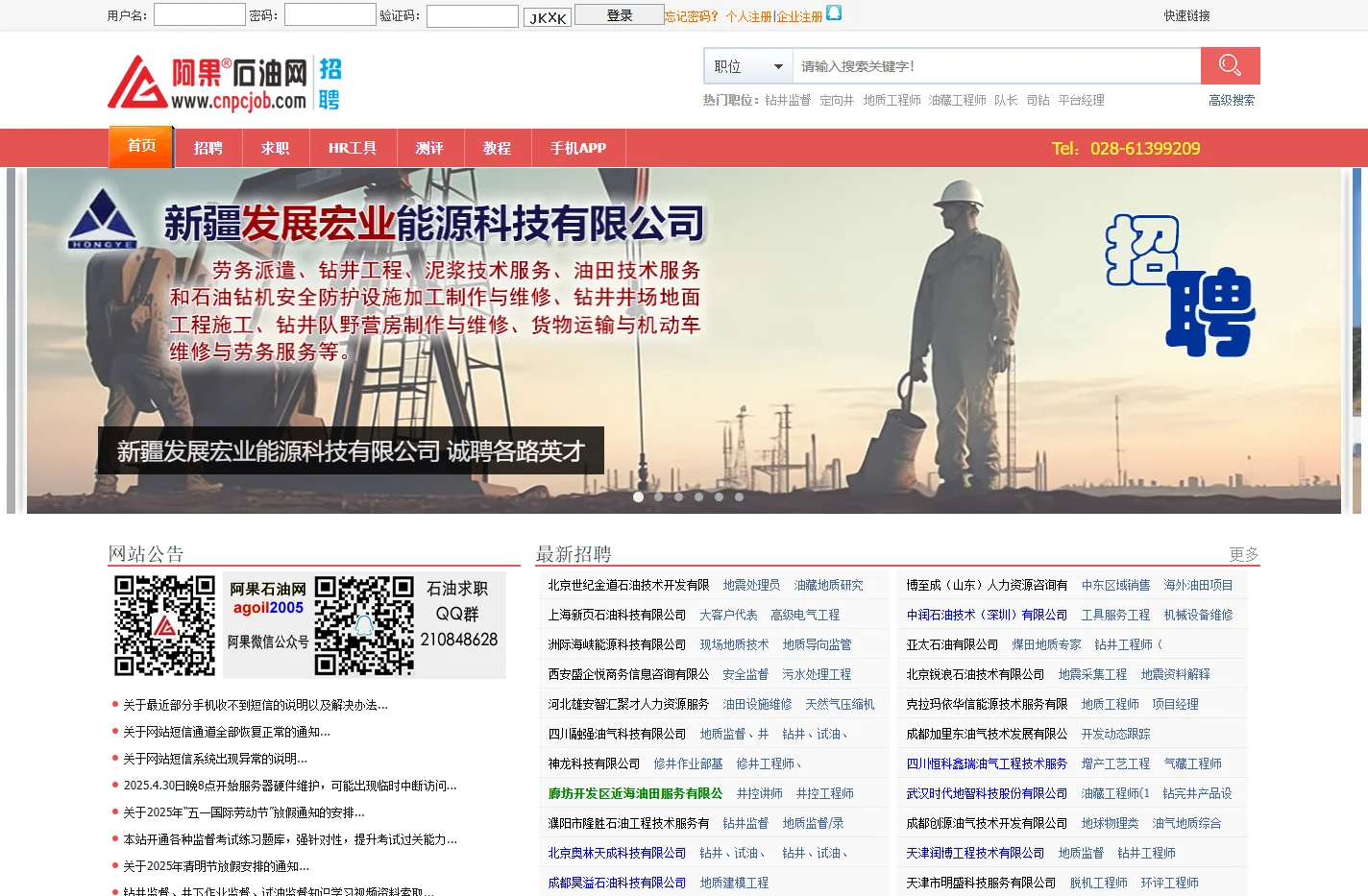Open HR工具 navigation tab
This screenshot has width=1368, height=896.
tap(353, 148)
